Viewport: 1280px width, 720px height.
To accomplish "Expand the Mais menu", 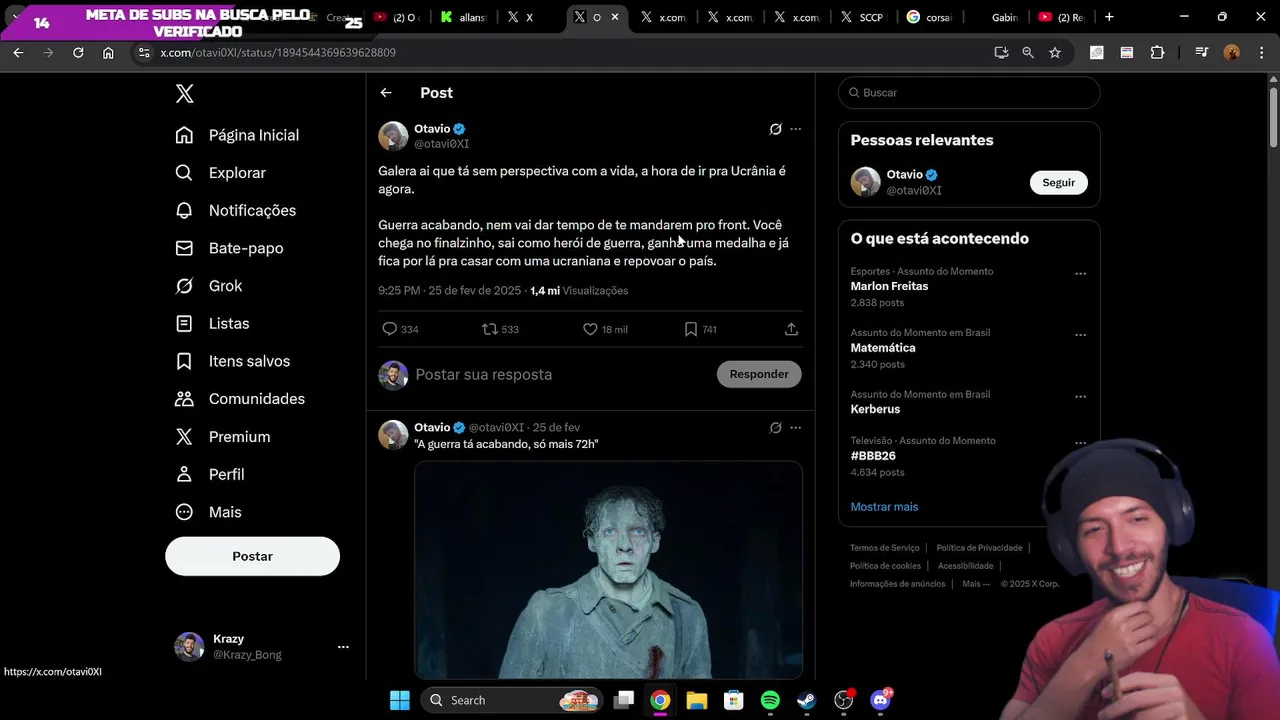I will tap(208, 512).
